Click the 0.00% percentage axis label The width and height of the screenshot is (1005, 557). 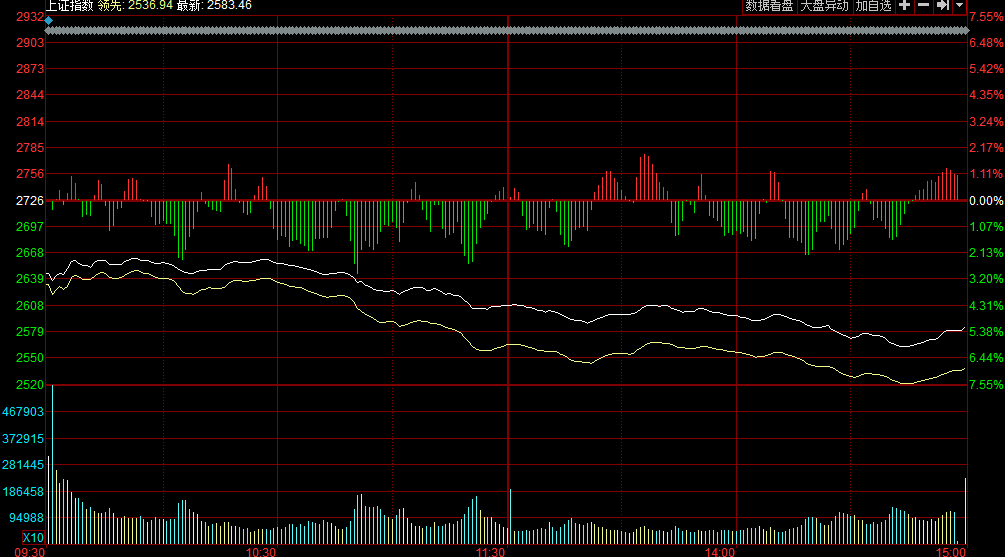tap(986, 201)
